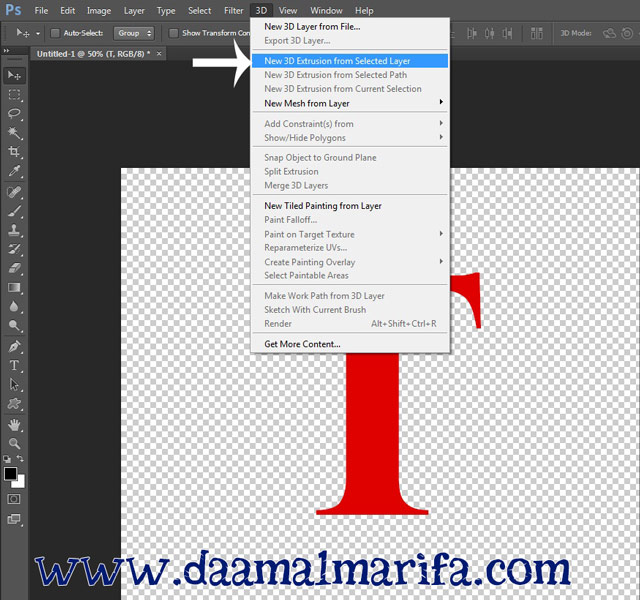Choose Split Extrusion in the menu
This screenshot has height=600, width=640.
[350, 171]
